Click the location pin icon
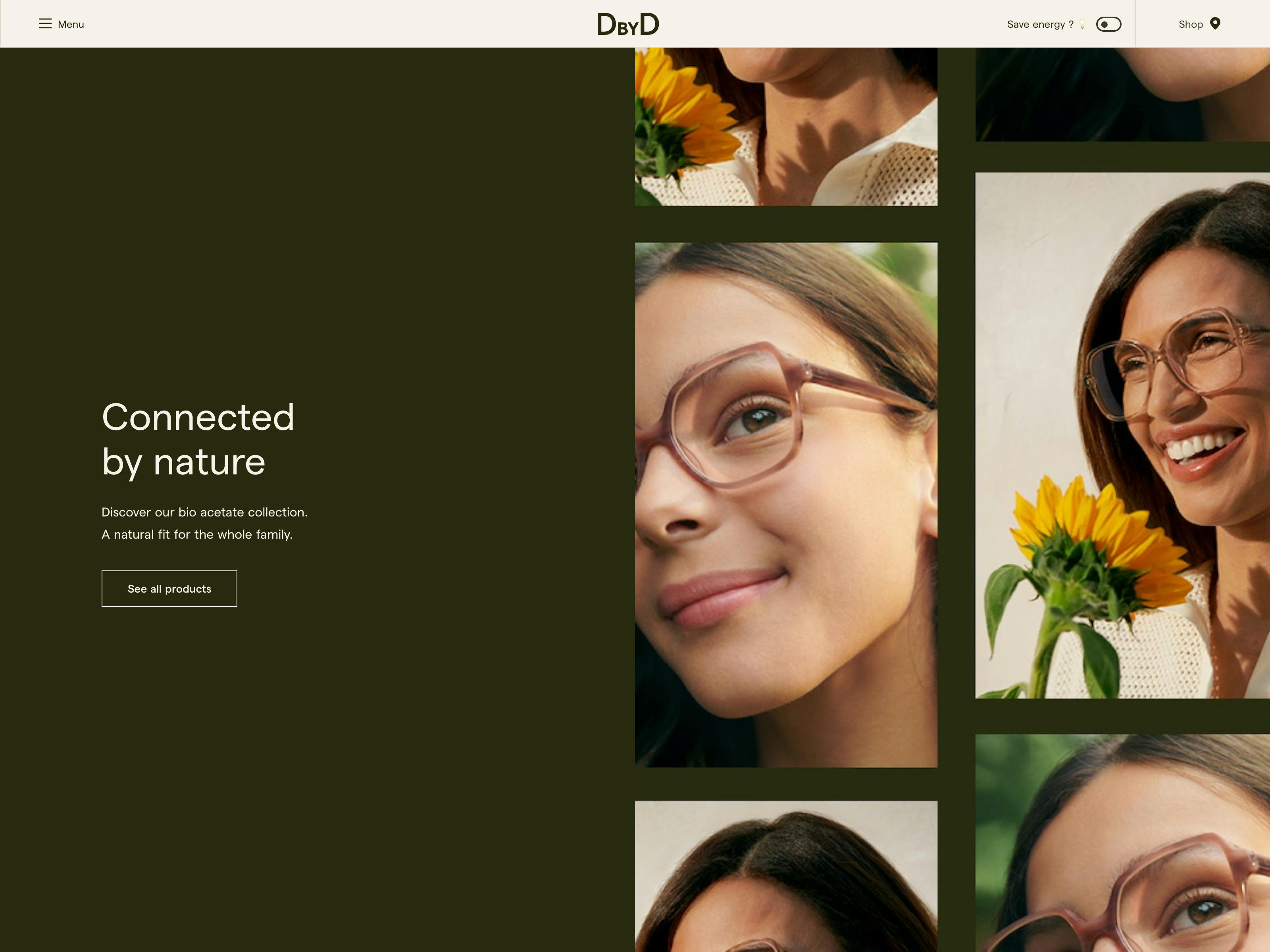The width and height of the screenshot is (1270, 952). [x=1215, y=23]
